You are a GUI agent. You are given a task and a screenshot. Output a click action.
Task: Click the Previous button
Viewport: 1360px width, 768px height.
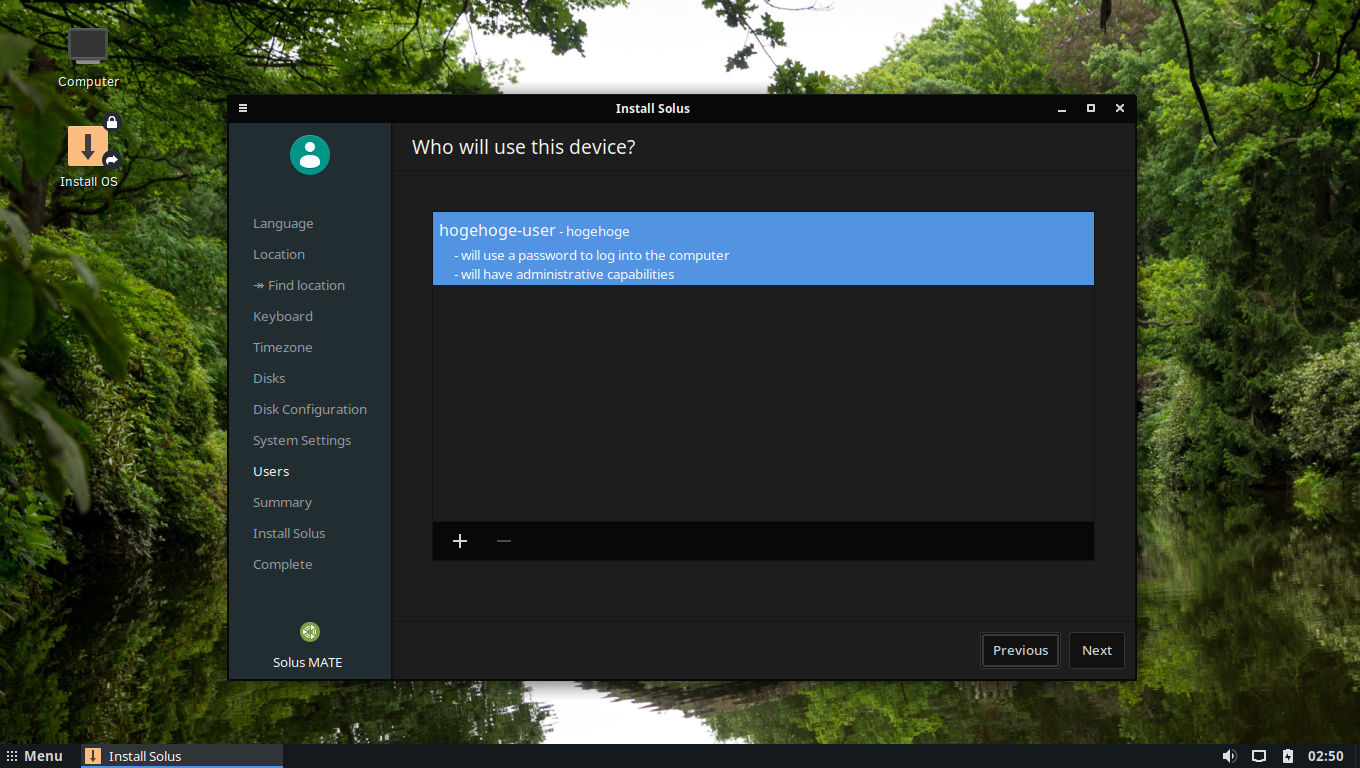click(1020, 650)
